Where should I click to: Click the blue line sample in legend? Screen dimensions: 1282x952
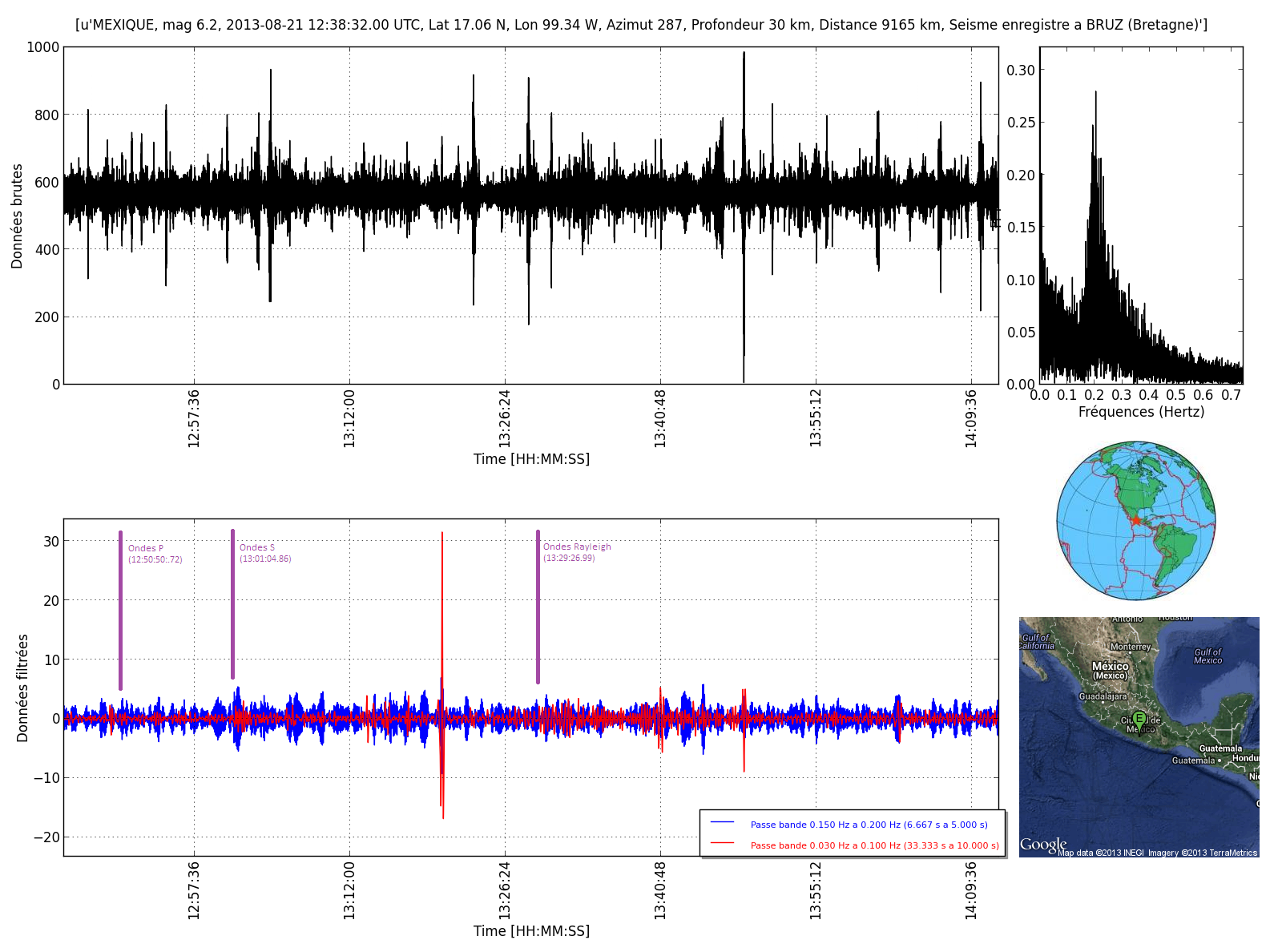click(723, 823)
